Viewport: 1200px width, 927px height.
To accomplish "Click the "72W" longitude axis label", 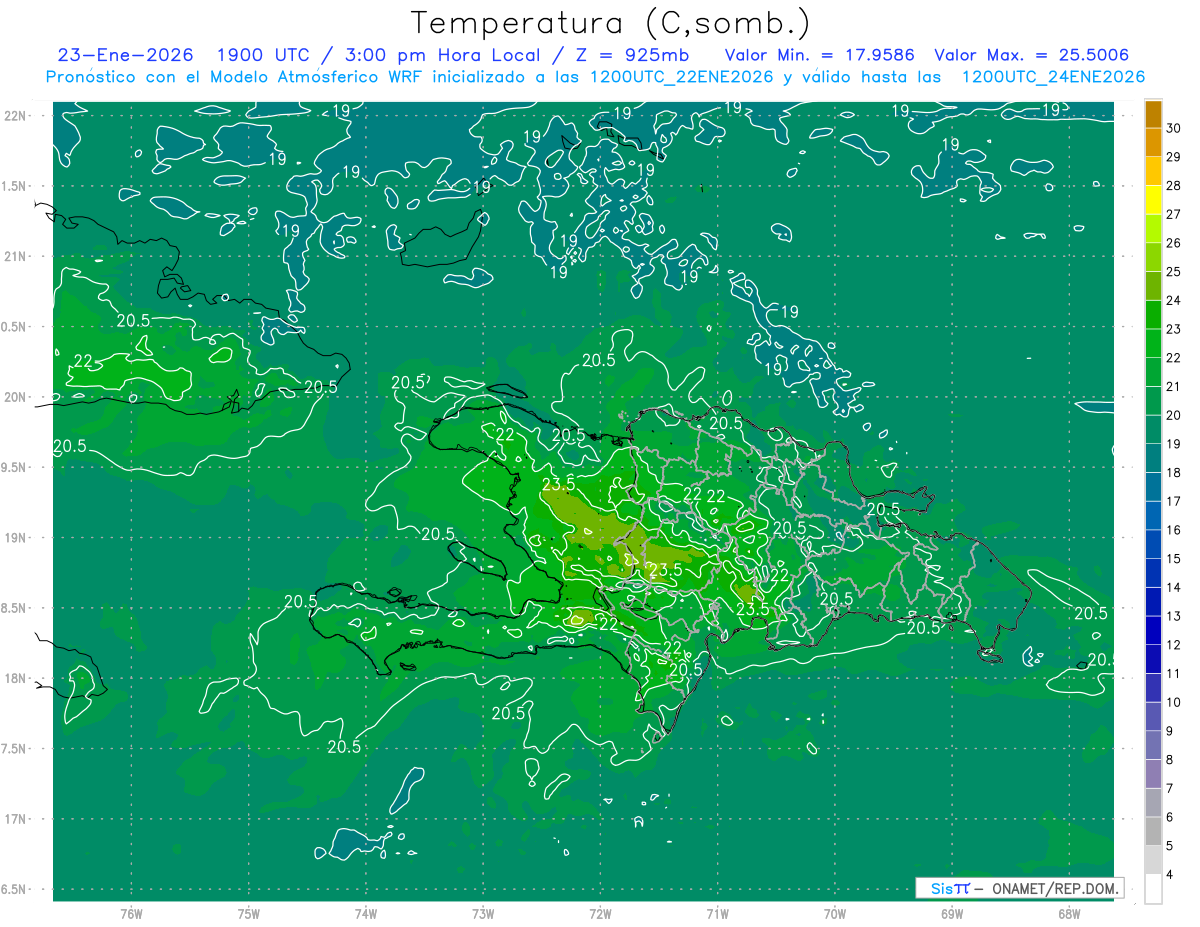I will pos(601,913).
